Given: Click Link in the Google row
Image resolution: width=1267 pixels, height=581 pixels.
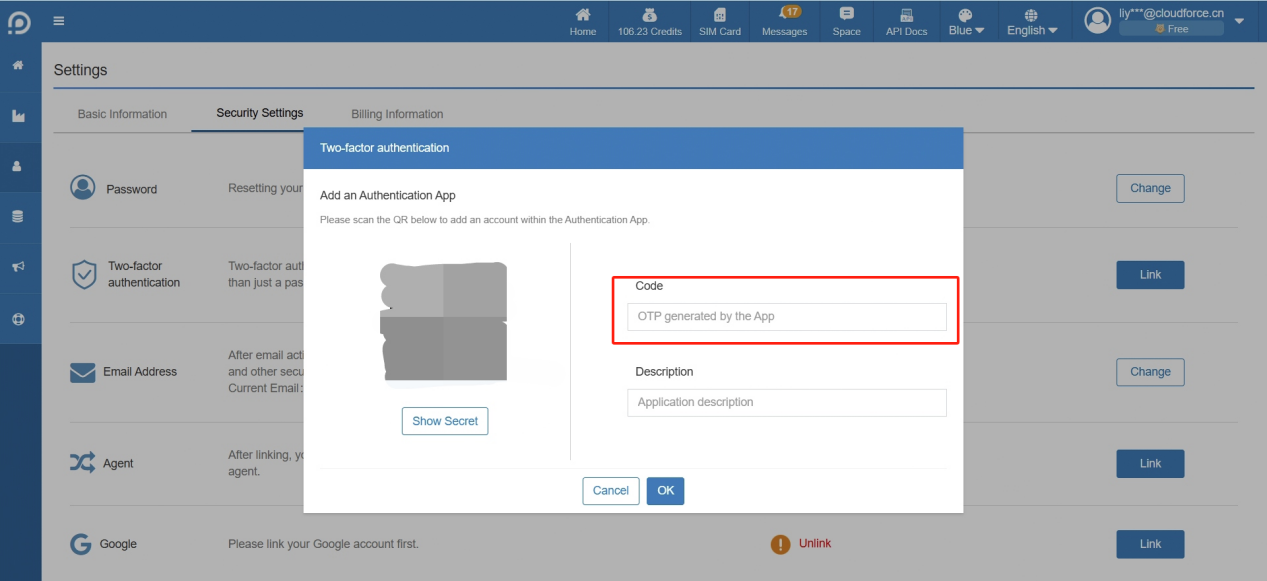Looking at the screenshot, I should [x=1150, y=544].
